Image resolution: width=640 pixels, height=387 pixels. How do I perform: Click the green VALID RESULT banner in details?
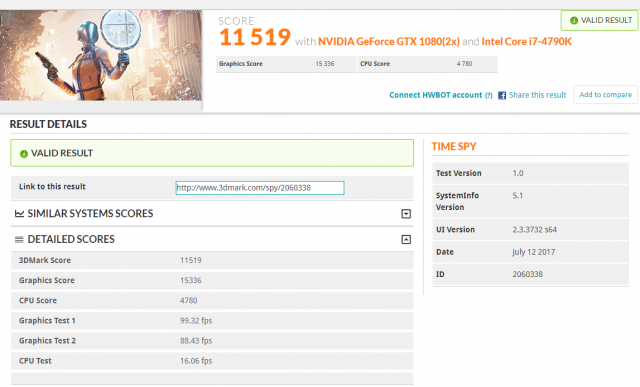coord(212,153)
